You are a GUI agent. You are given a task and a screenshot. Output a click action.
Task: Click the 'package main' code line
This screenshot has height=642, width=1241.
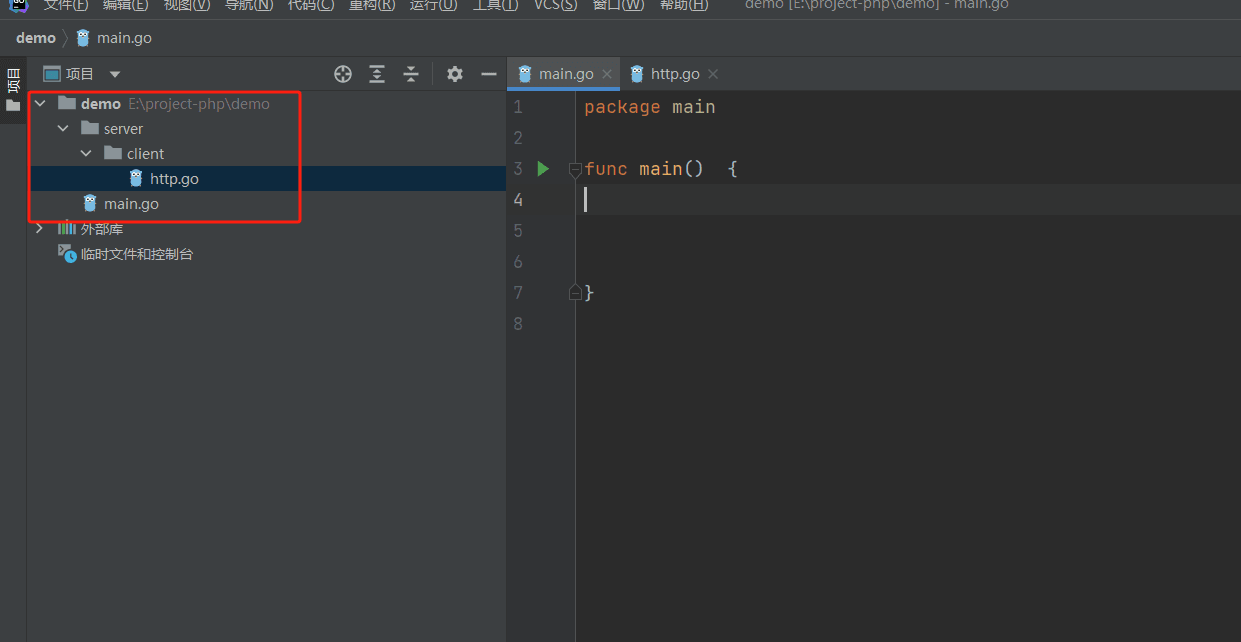[x=650, y=107]
